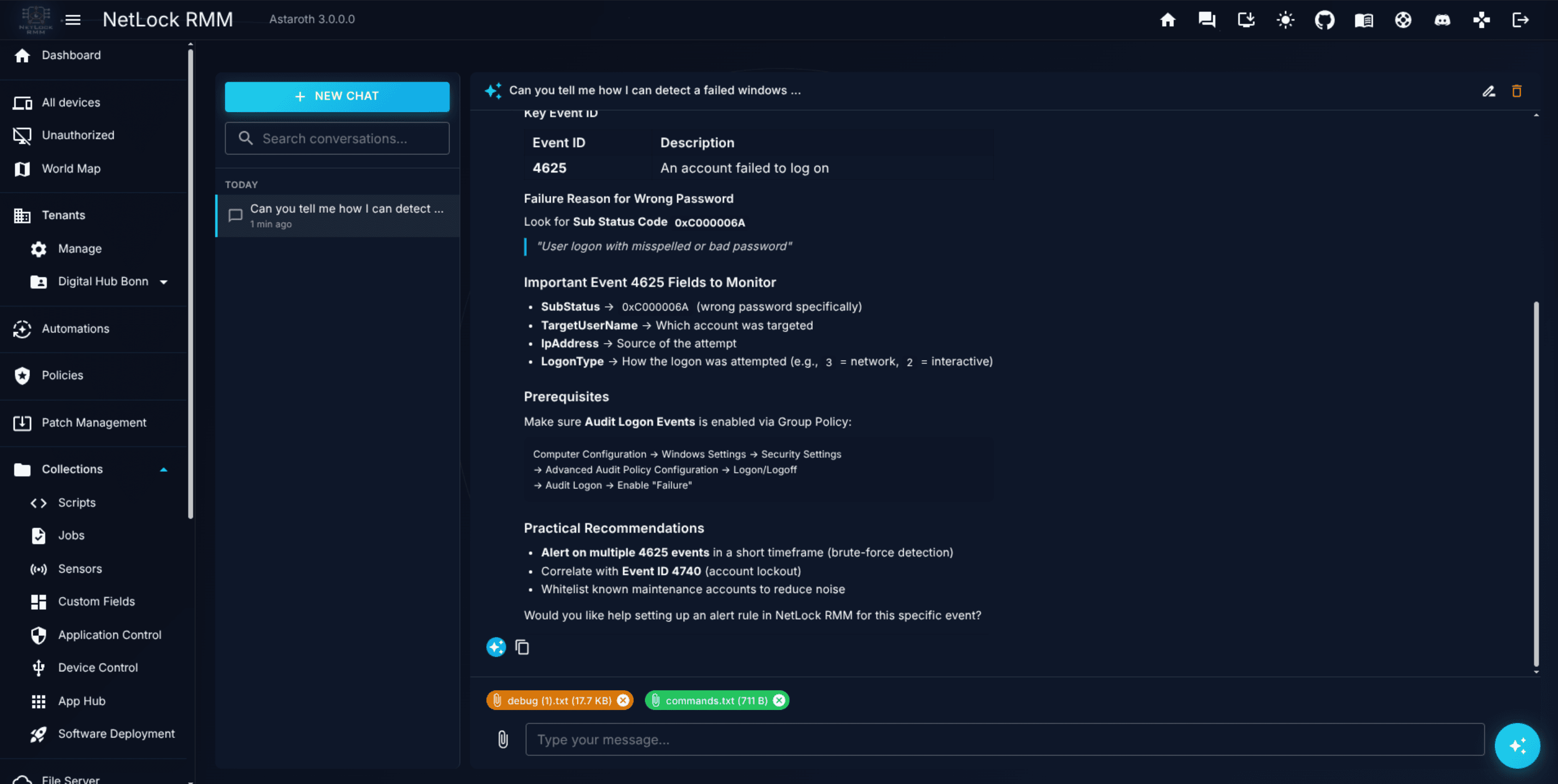Open Manage under Tenants
Screen dimensions: 1558x784
click(x=80, y=248)
